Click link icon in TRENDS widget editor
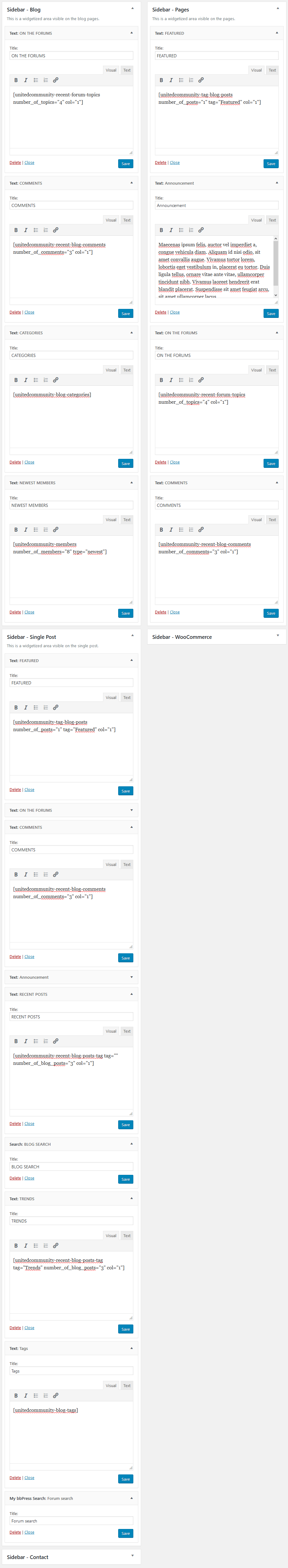The height and width of the screenshot is (1568, 288). (x=55, y=1245)
